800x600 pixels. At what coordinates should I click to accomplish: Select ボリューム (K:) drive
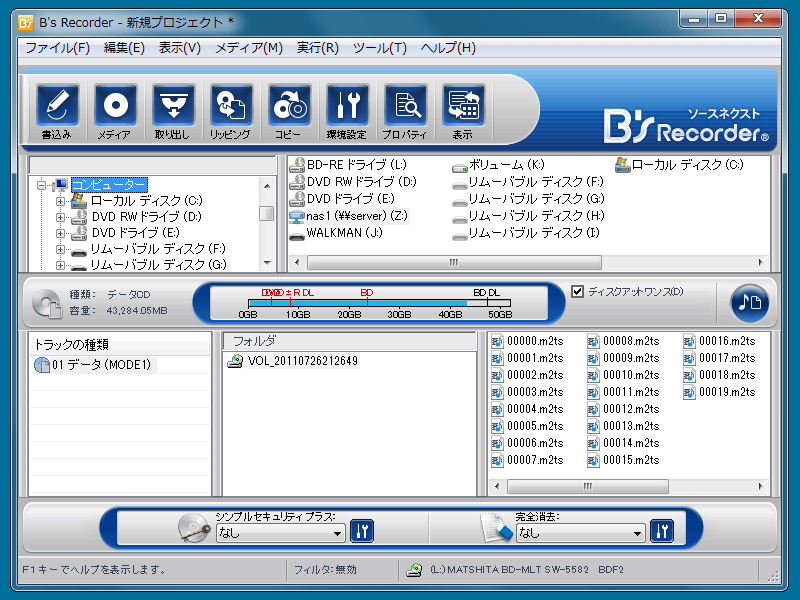click(498, 165)
